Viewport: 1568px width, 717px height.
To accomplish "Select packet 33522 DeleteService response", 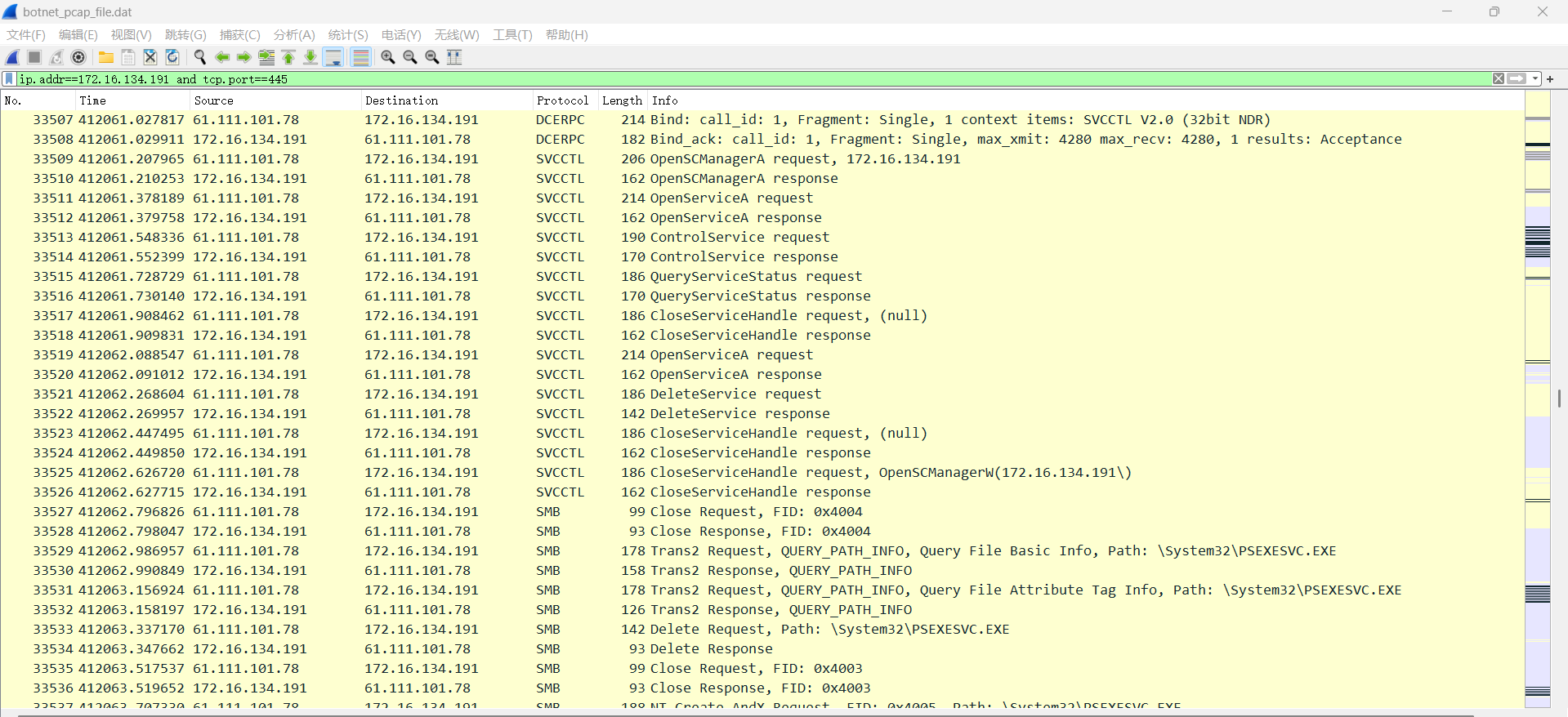I will coord(762,414).
